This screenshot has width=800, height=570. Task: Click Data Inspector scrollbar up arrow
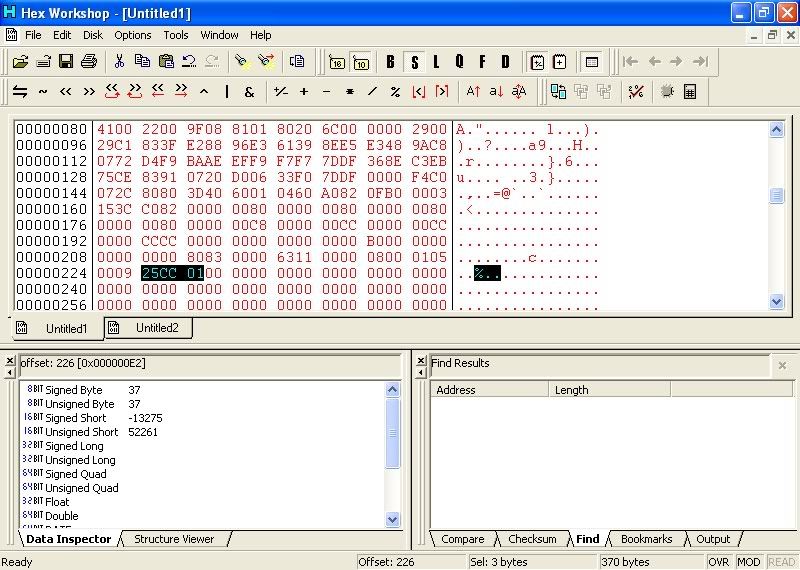coord(392,390)
